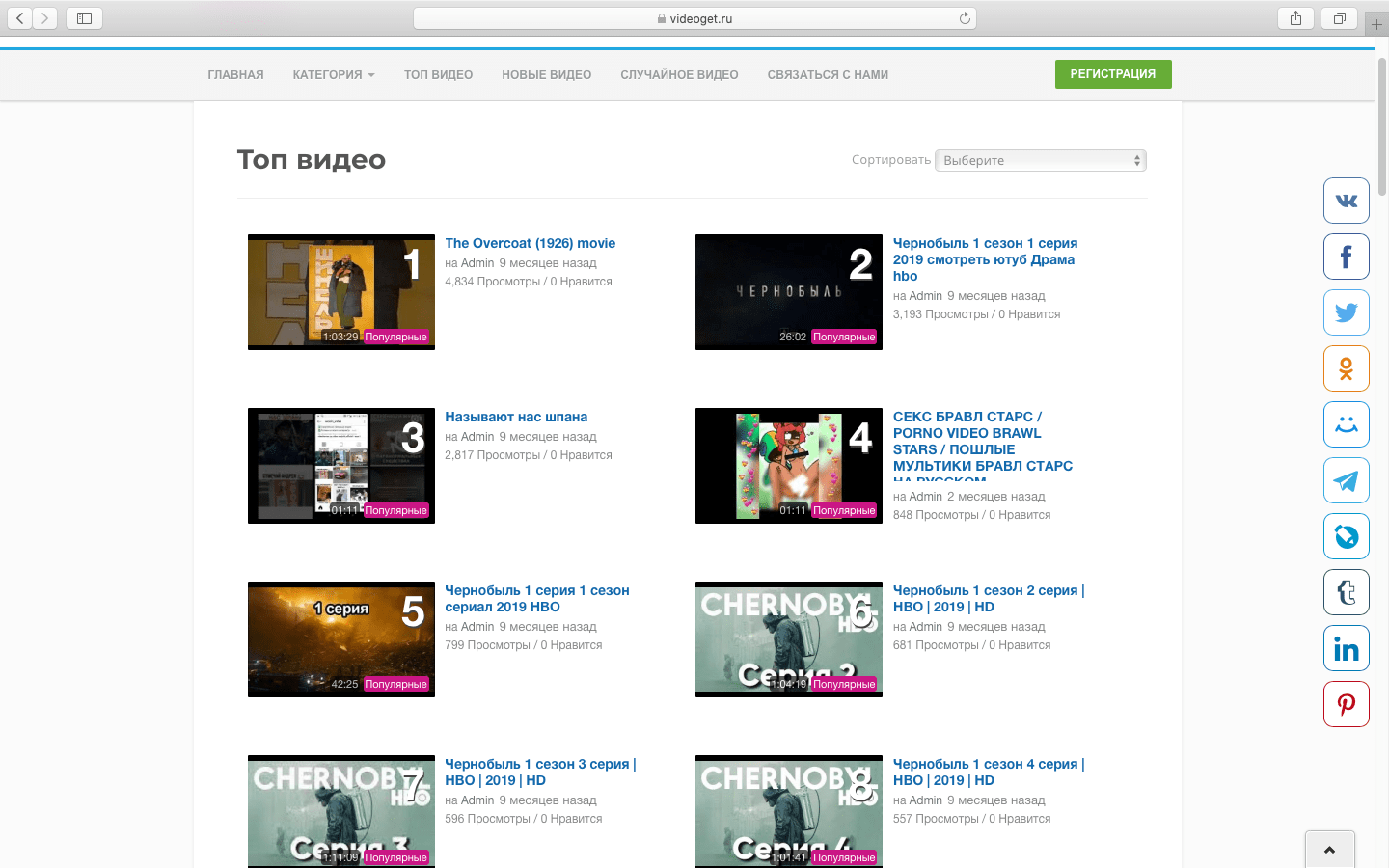Click the 'Топ видео' page heading
Viewport: 1389px width, 868px height.
(312, 160)
